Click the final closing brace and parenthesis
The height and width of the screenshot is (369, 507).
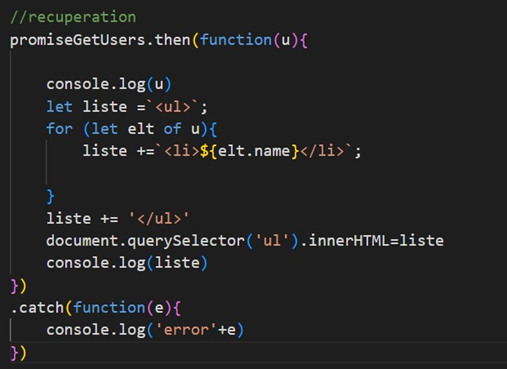coord(18,353)
